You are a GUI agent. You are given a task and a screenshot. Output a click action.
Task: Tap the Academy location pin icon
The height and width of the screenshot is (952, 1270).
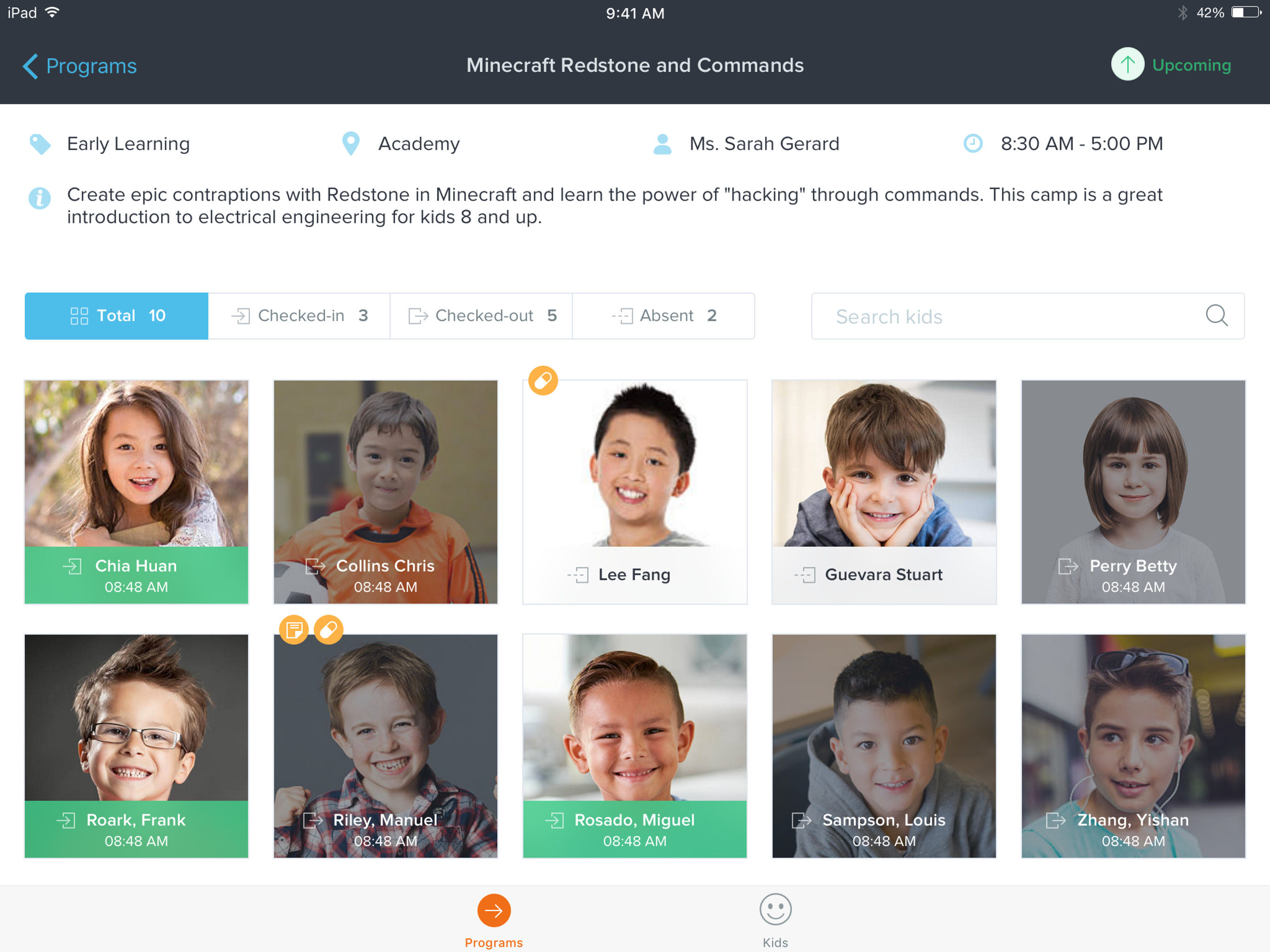[350, 144]
